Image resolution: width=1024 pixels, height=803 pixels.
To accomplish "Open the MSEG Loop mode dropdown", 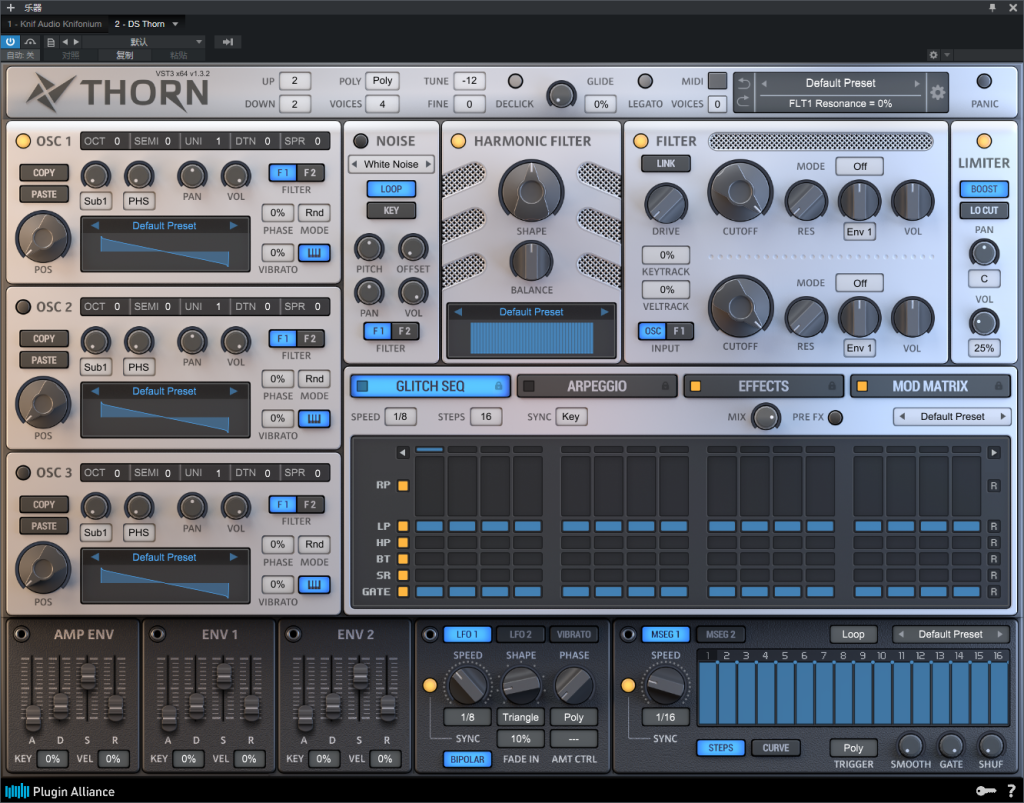I will click(852, 635).
